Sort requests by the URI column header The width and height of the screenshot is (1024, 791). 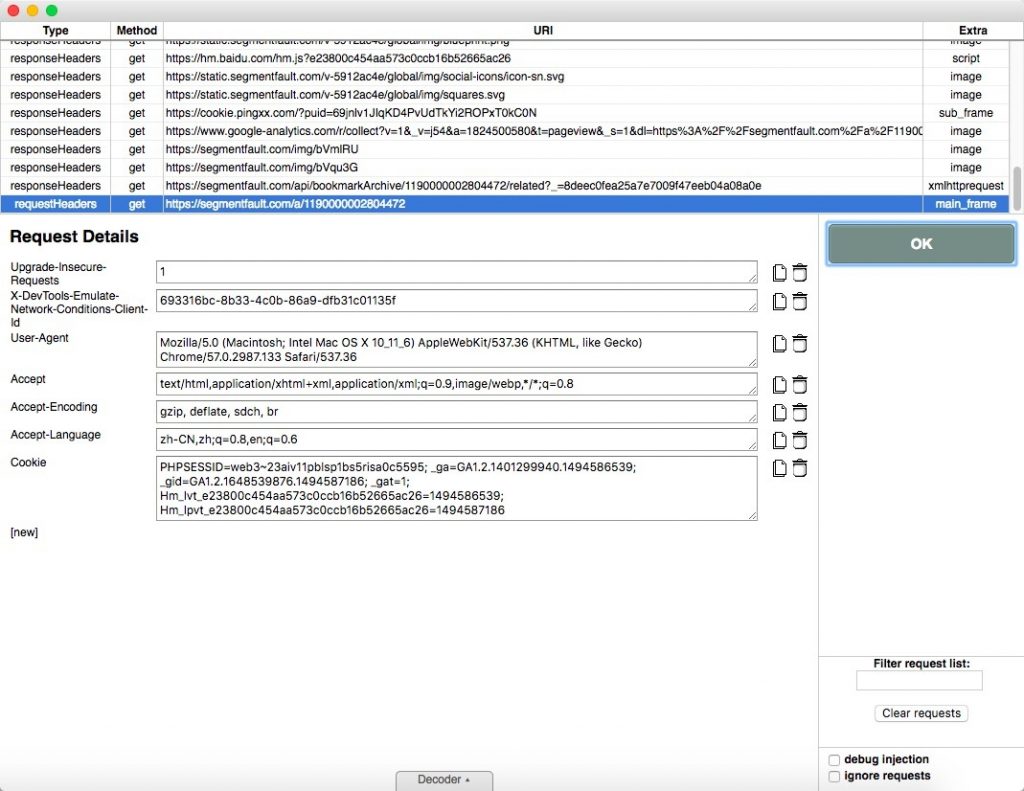click(542, 31)
